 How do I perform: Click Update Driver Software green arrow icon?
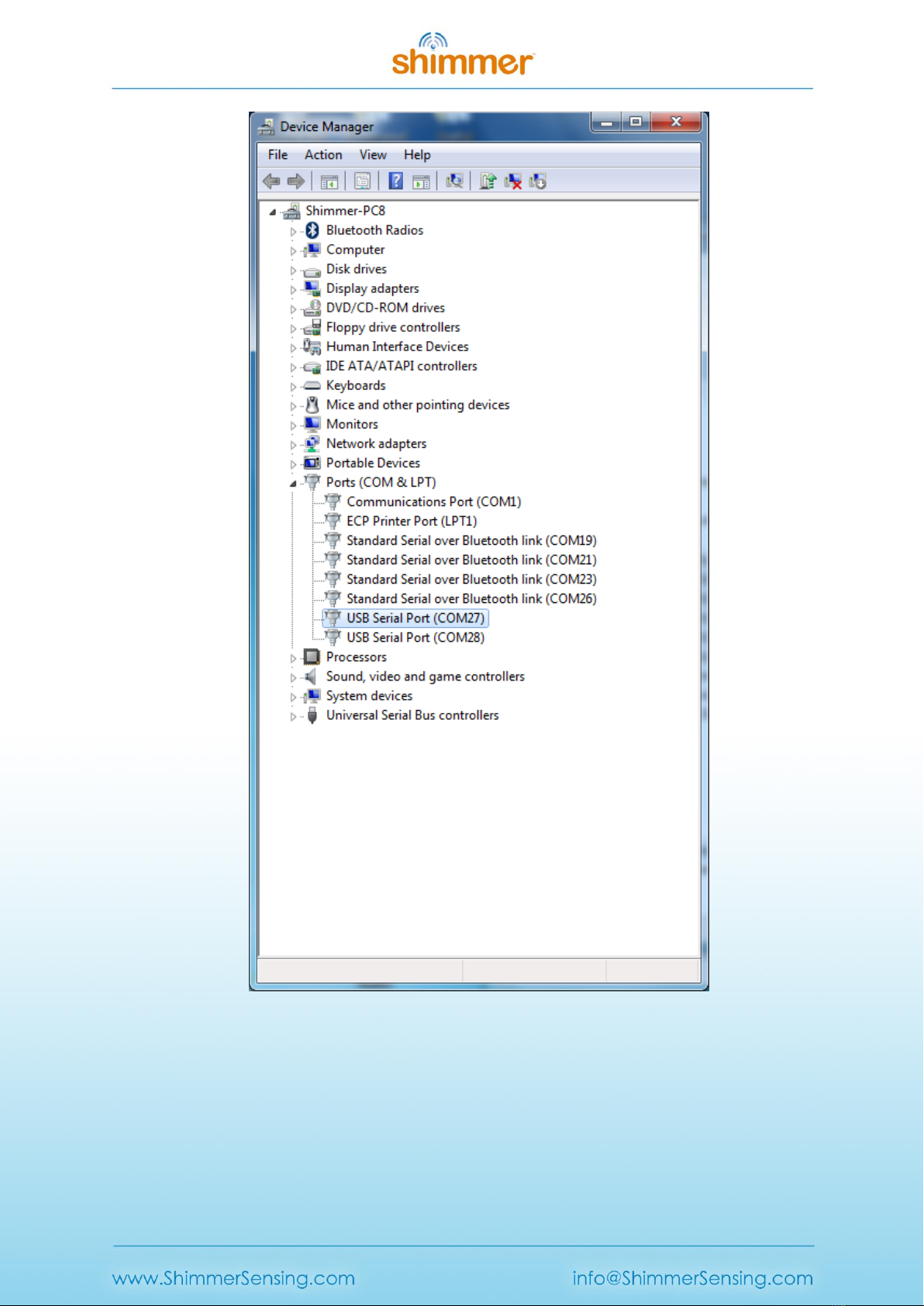[488, 181]
